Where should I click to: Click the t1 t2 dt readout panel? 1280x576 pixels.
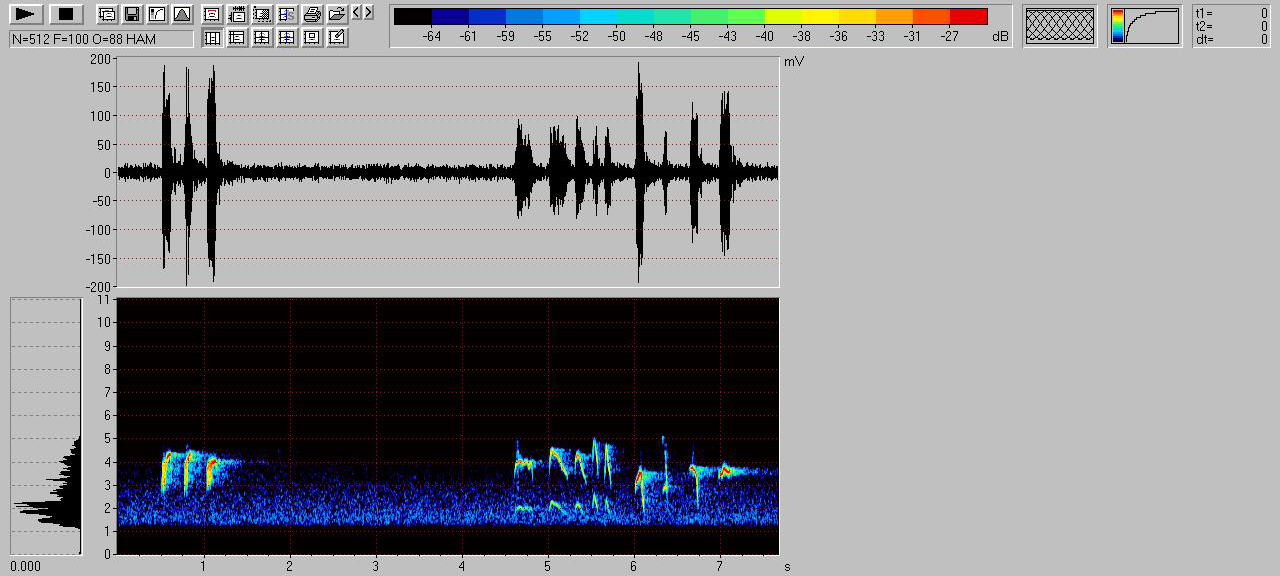1232,25
